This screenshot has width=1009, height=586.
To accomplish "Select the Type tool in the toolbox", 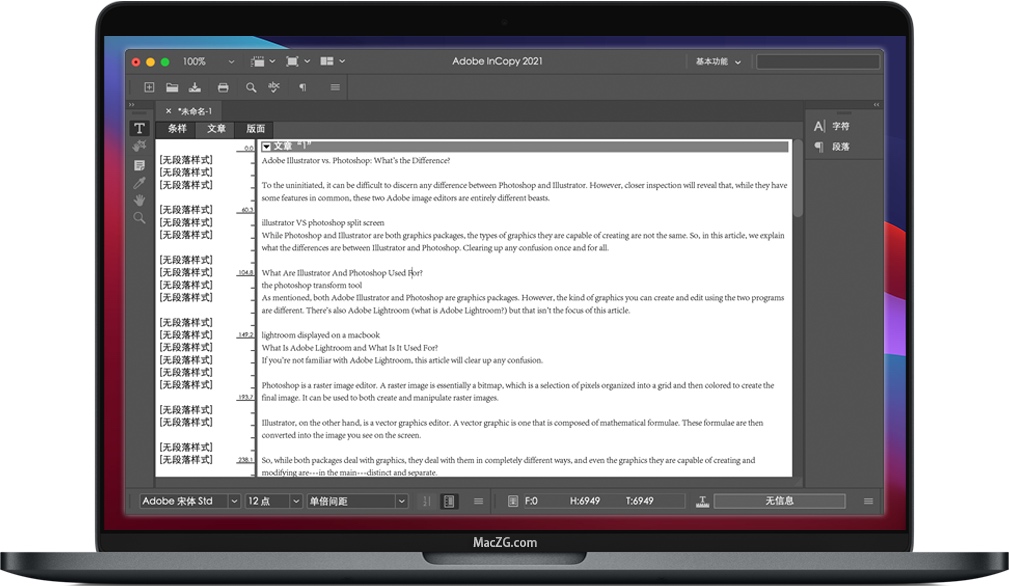I will click(x=139, y=128).
